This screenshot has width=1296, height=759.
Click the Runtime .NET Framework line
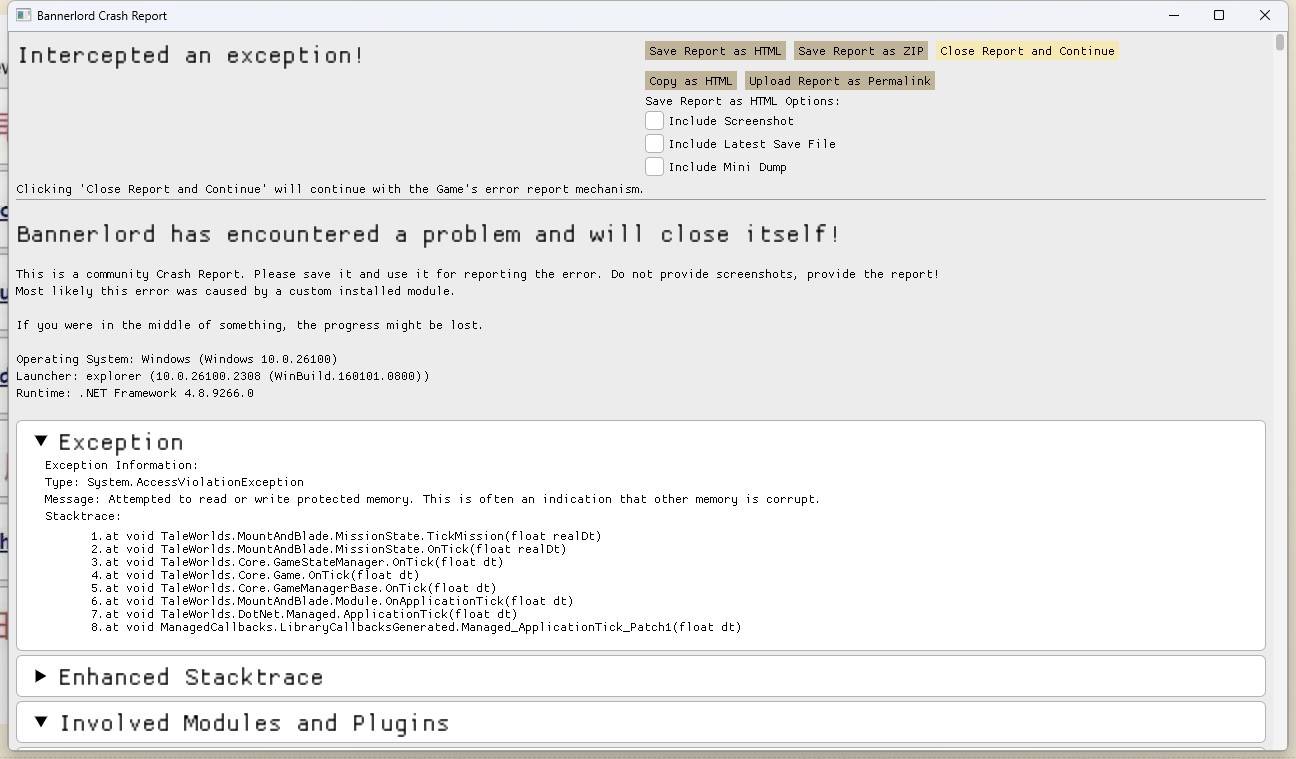click(135, 393)
